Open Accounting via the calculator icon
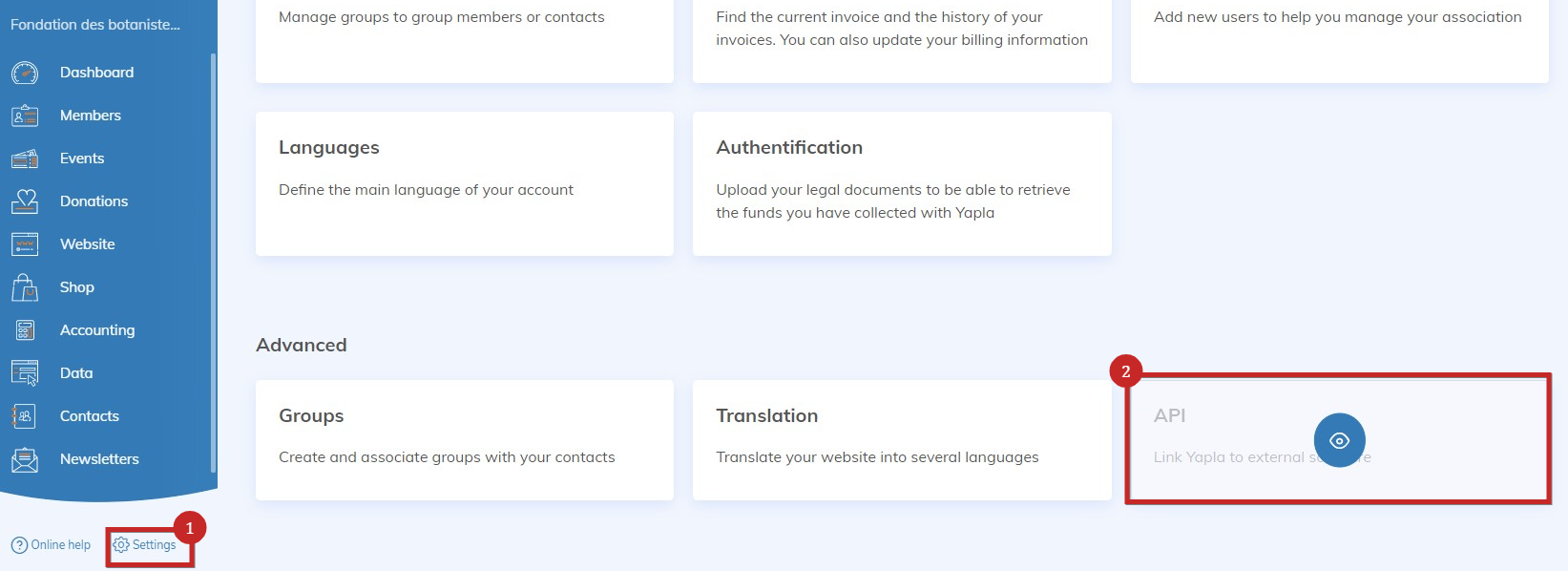Viewport: 1568px width, 571px height. [x=25, y=330]
